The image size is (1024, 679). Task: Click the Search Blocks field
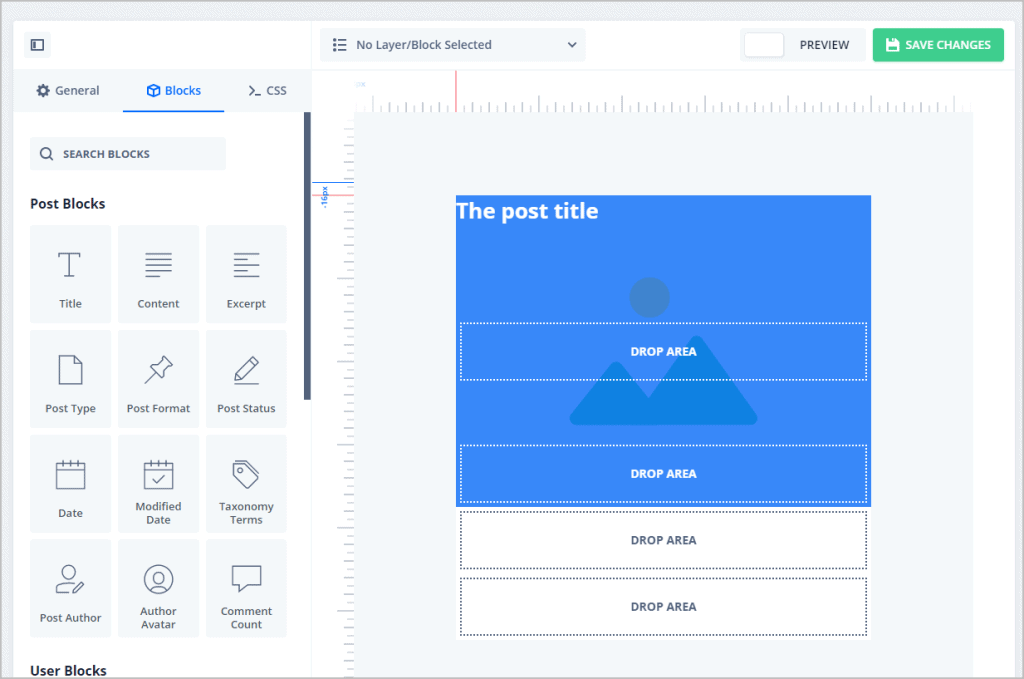(x=128, y=154)
